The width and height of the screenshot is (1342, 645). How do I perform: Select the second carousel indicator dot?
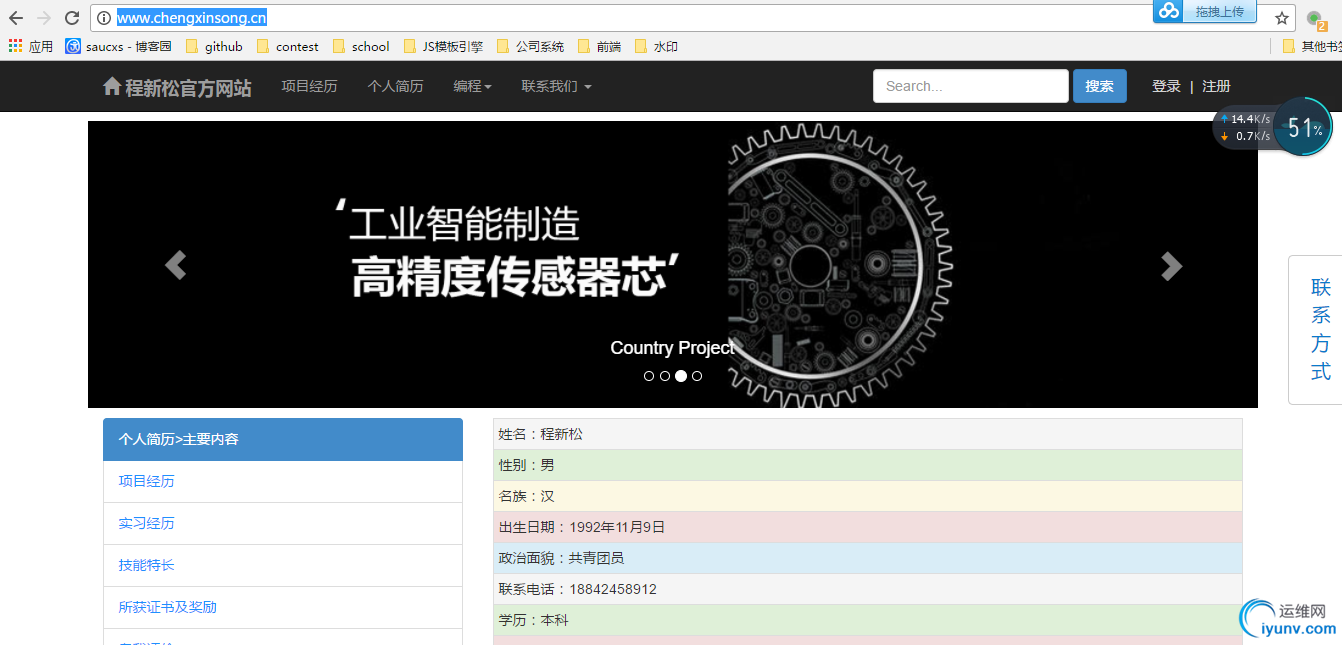[665, 376]
